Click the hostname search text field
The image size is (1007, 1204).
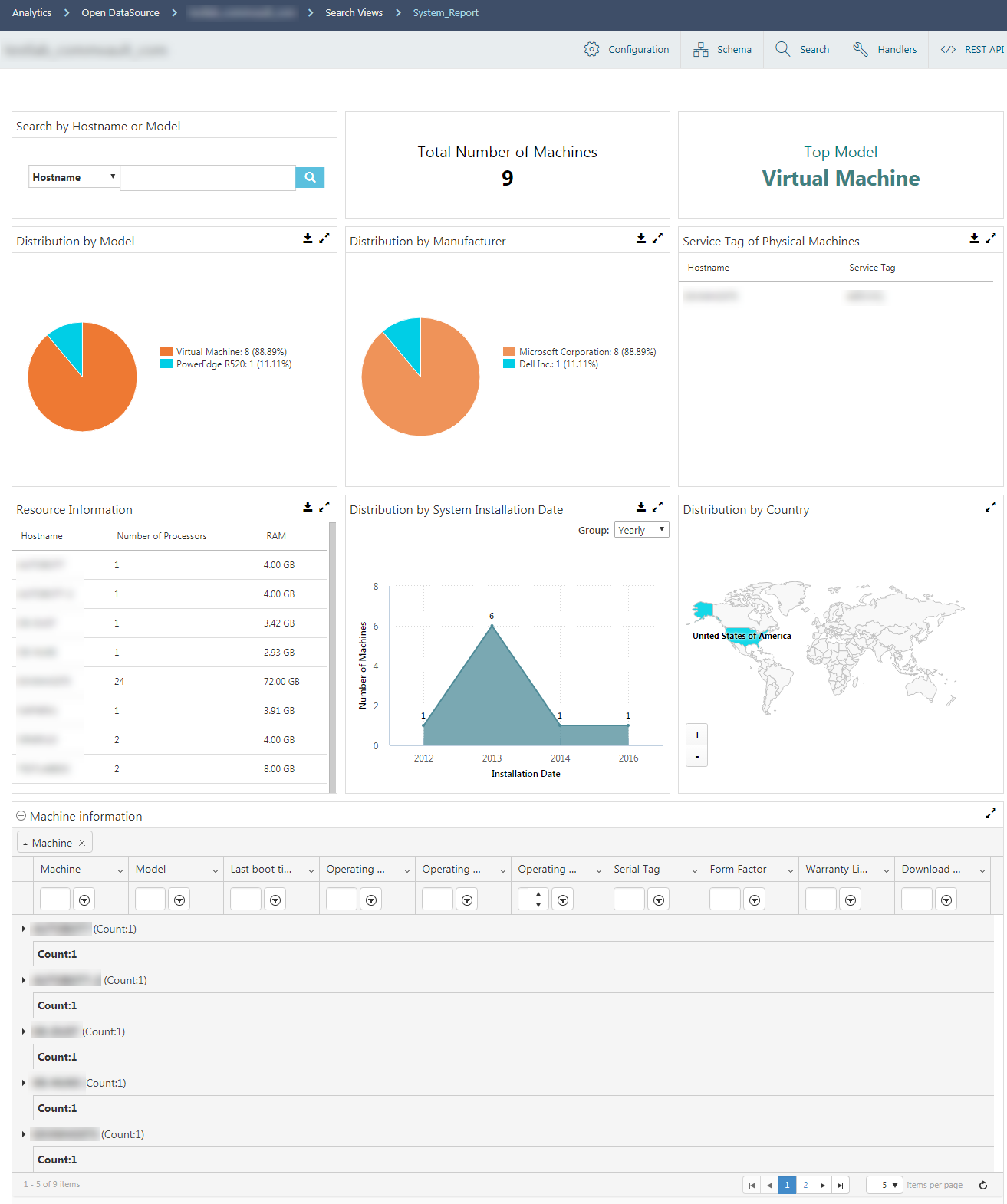pyautogui.click(x=208, y=177)
